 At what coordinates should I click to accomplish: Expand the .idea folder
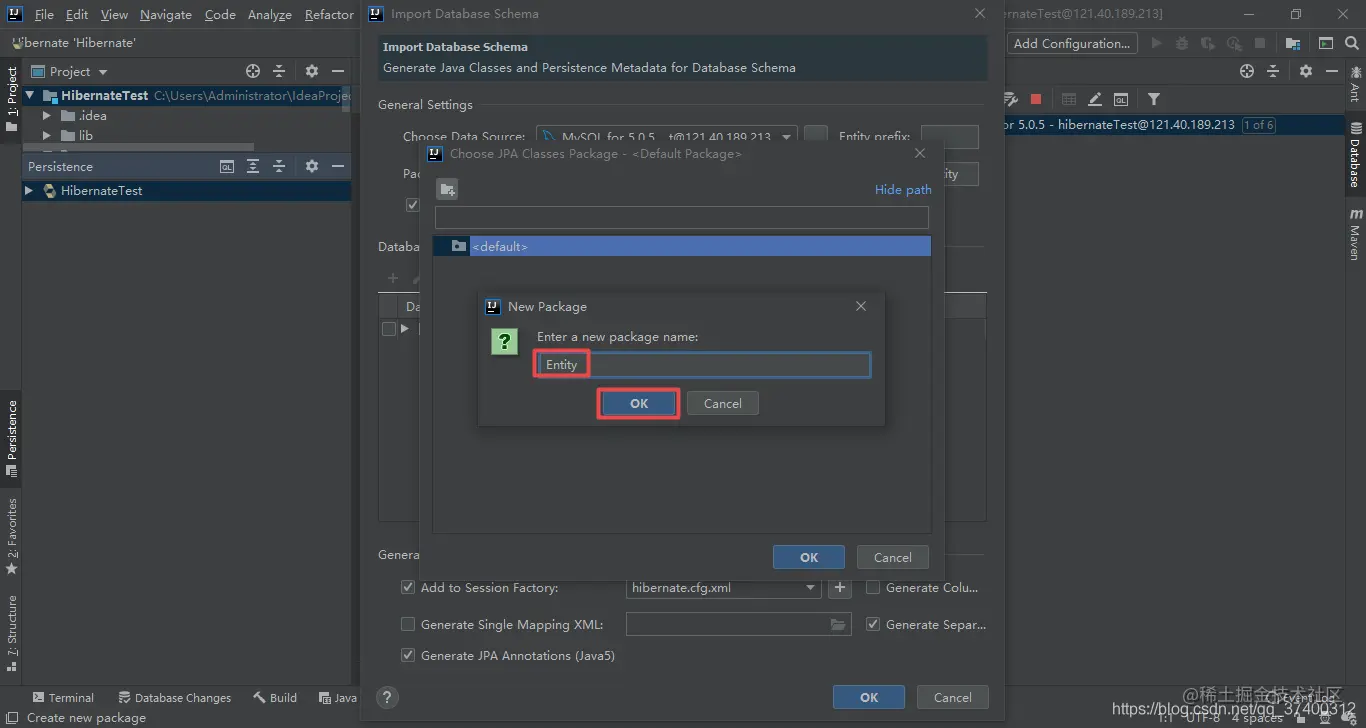(46, 115)
